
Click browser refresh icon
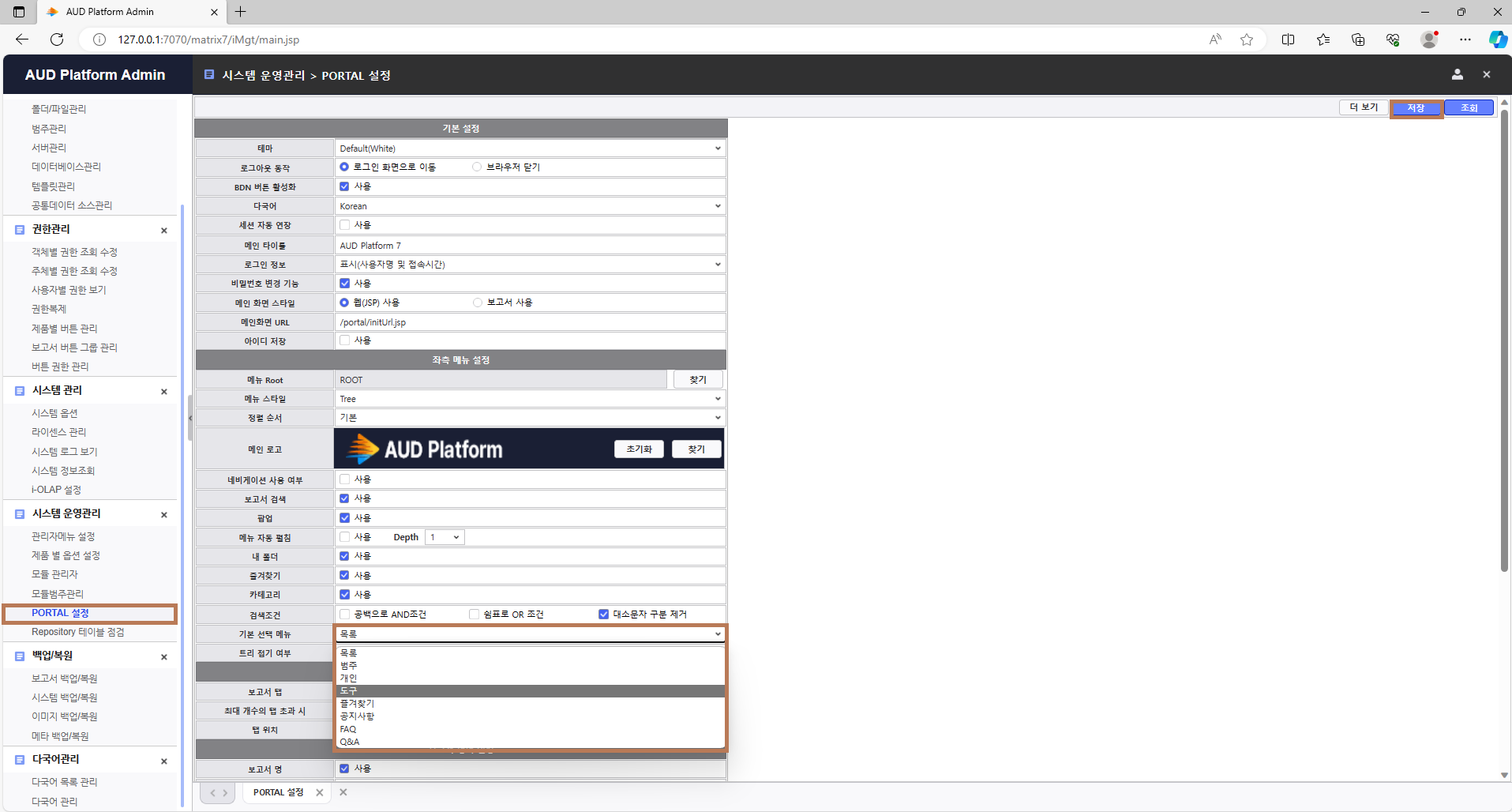coord(57,39)
